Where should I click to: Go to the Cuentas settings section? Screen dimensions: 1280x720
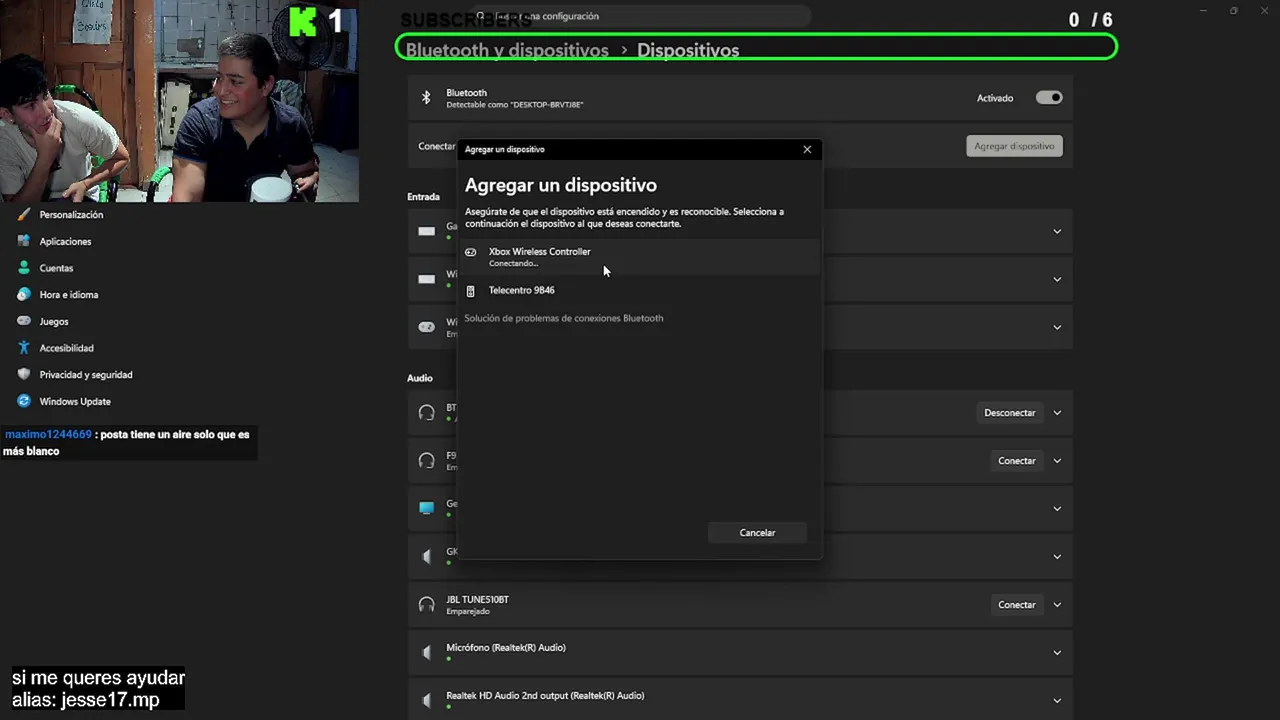click(56, 268)
